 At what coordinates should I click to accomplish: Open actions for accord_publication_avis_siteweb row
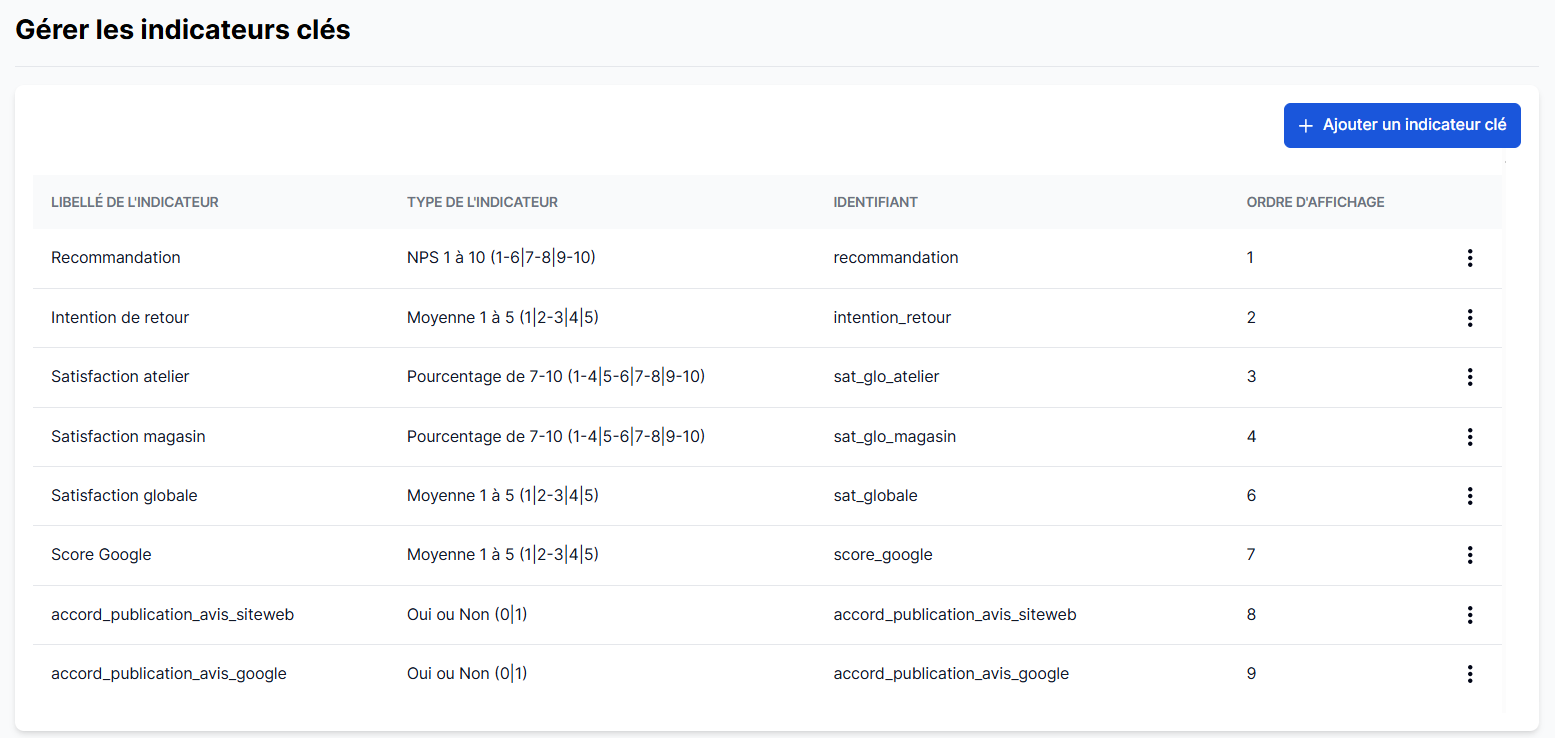[1469, 615]
